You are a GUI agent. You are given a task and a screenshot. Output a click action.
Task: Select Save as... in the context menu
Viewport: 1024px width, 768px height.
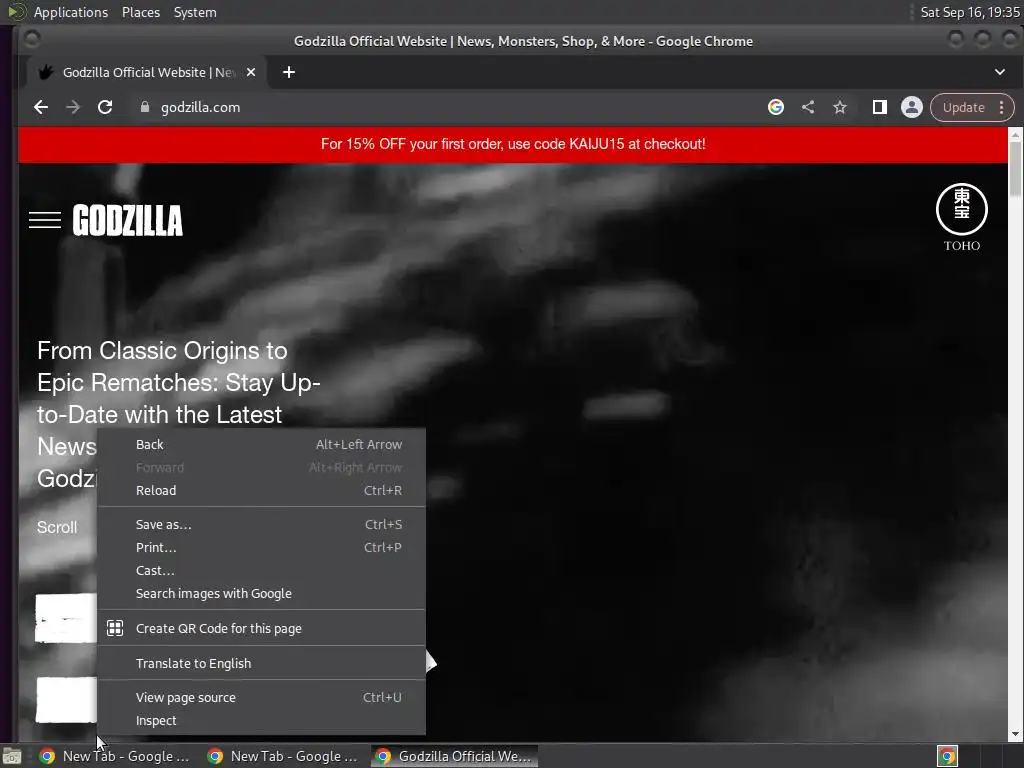(261, 524)
